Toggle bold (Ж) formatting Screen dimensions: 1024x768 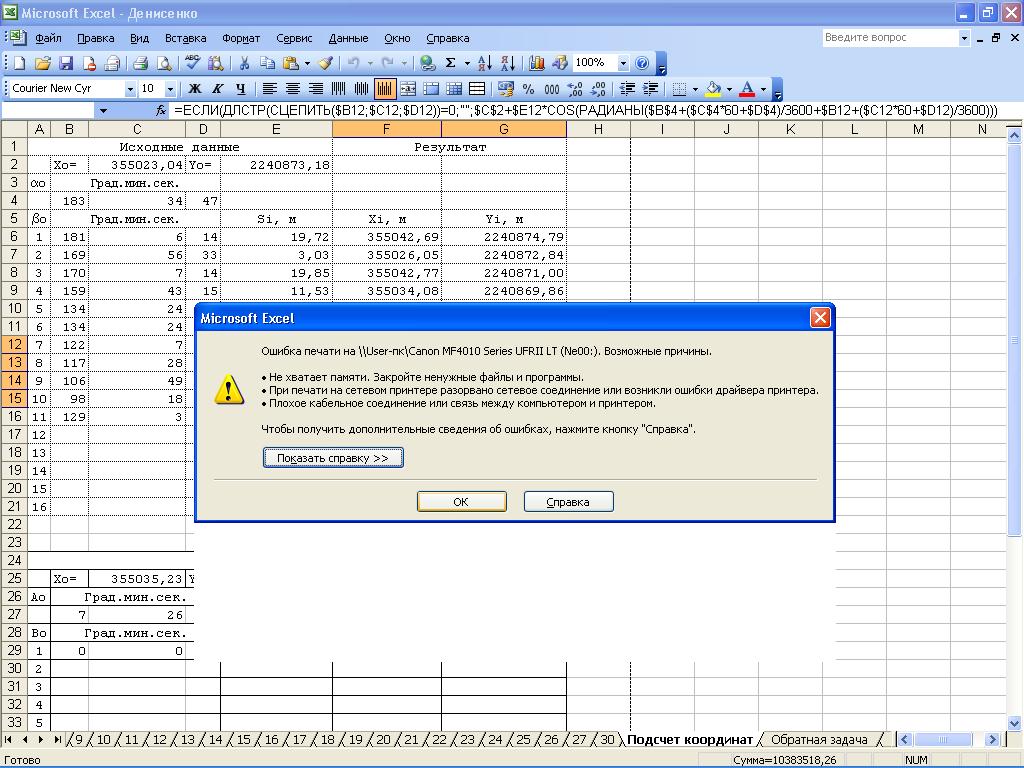195,89
